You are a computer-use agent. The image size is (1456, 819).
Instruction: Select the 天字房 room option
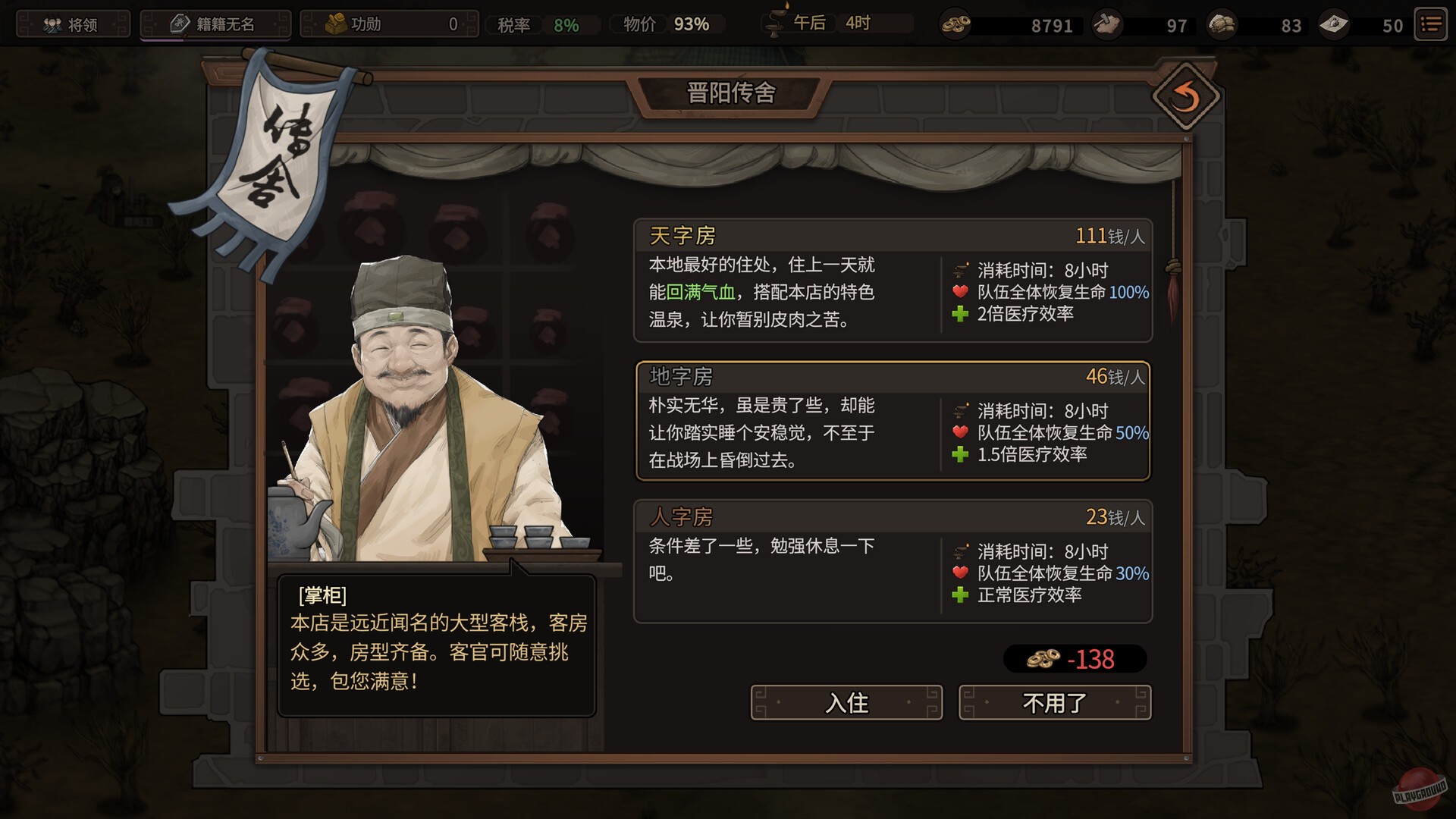tap(893, 281)
